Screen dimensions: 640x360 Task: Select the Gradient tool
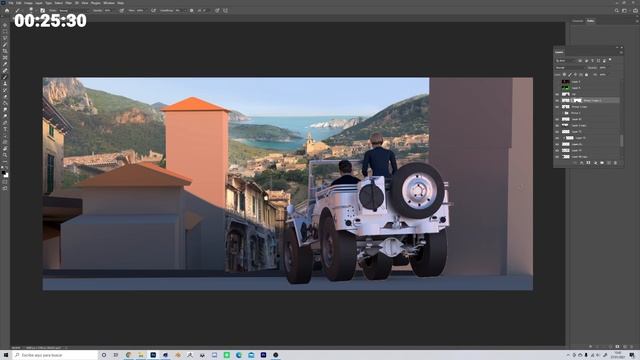click(x=5, y=103)
